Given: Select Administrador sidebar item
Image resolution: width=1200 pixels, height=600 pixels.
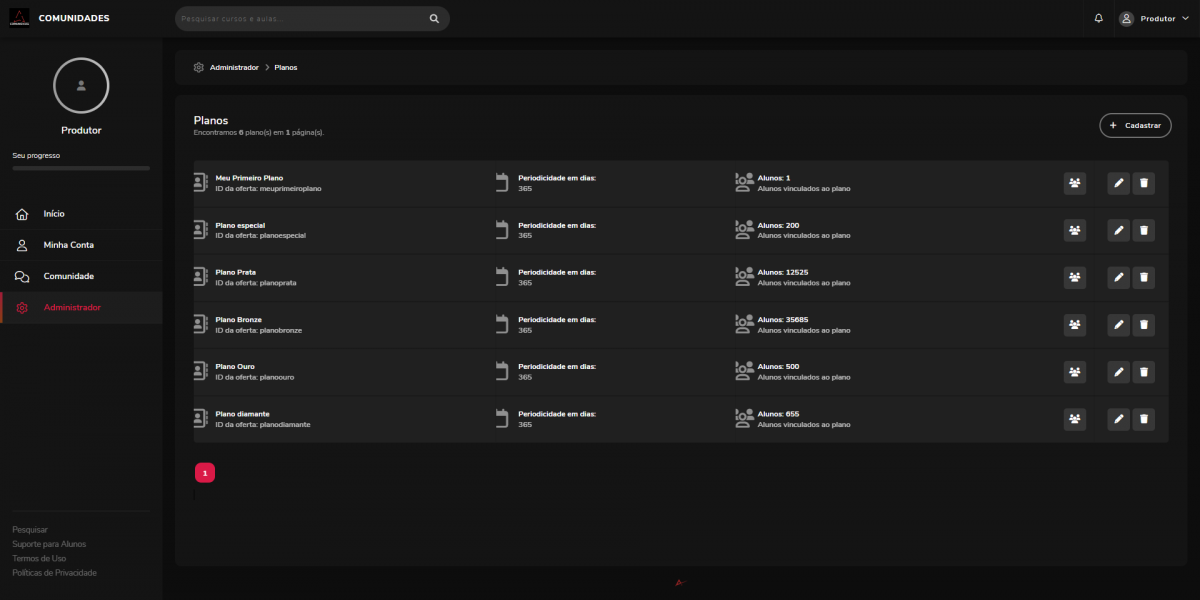Looking at the screenshot, I should point(72,307).
